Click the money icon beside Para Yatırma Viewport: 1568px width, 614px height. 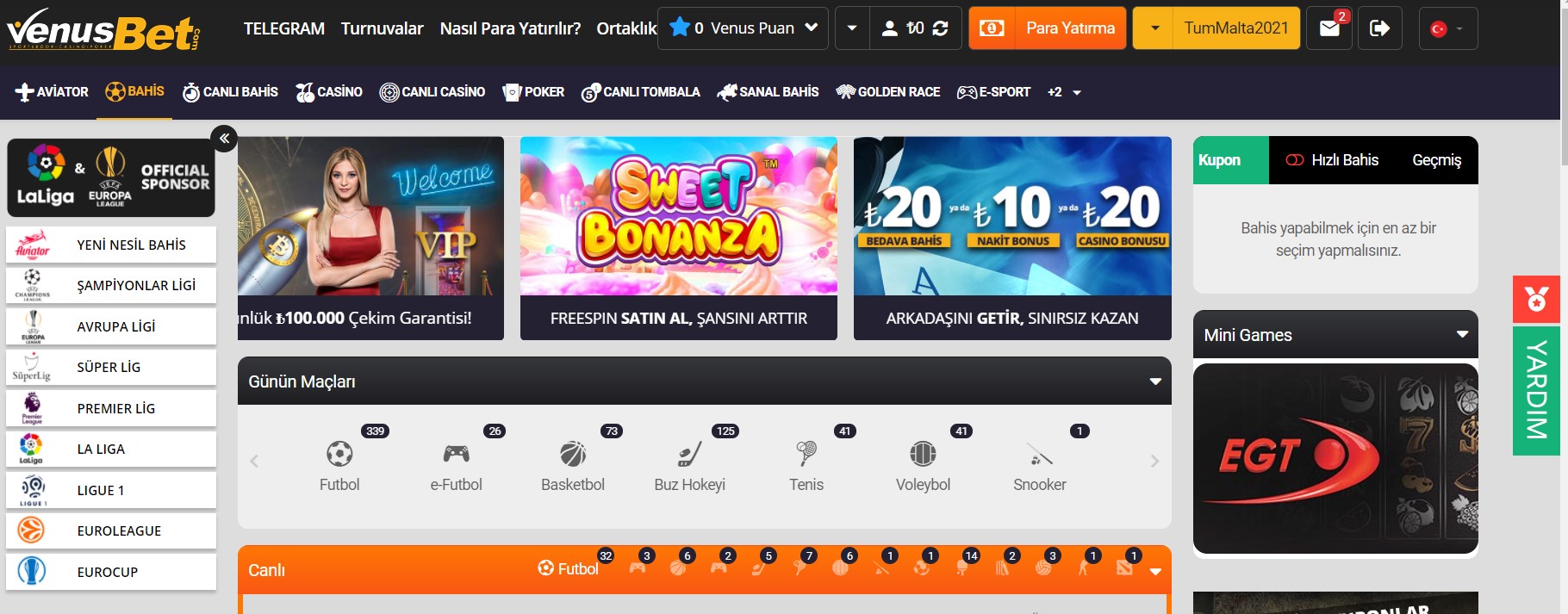(x=992, y=28)
